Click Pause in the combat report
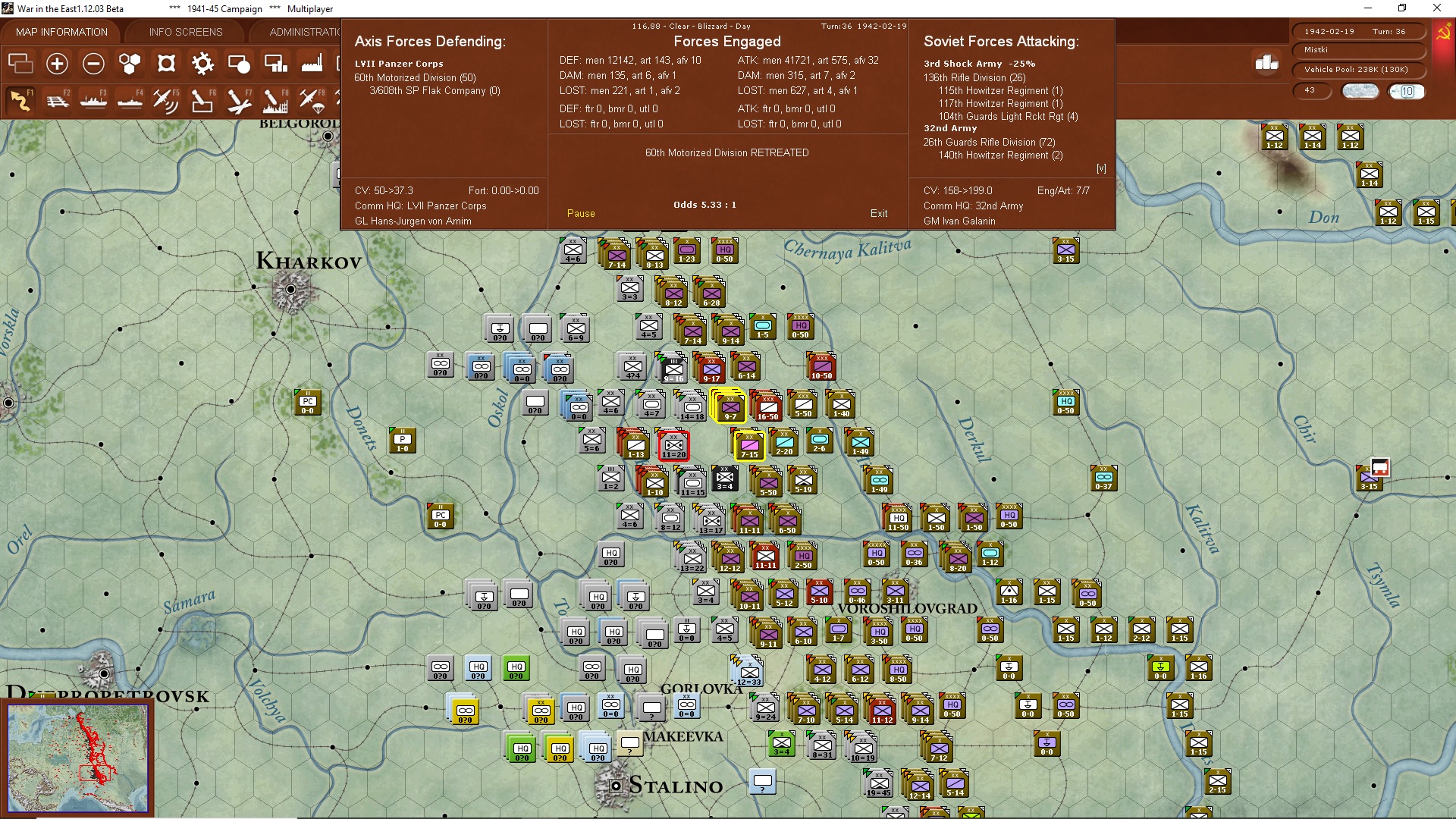Viewport: 1456px width, 819px height. click(x=581, y=213)
